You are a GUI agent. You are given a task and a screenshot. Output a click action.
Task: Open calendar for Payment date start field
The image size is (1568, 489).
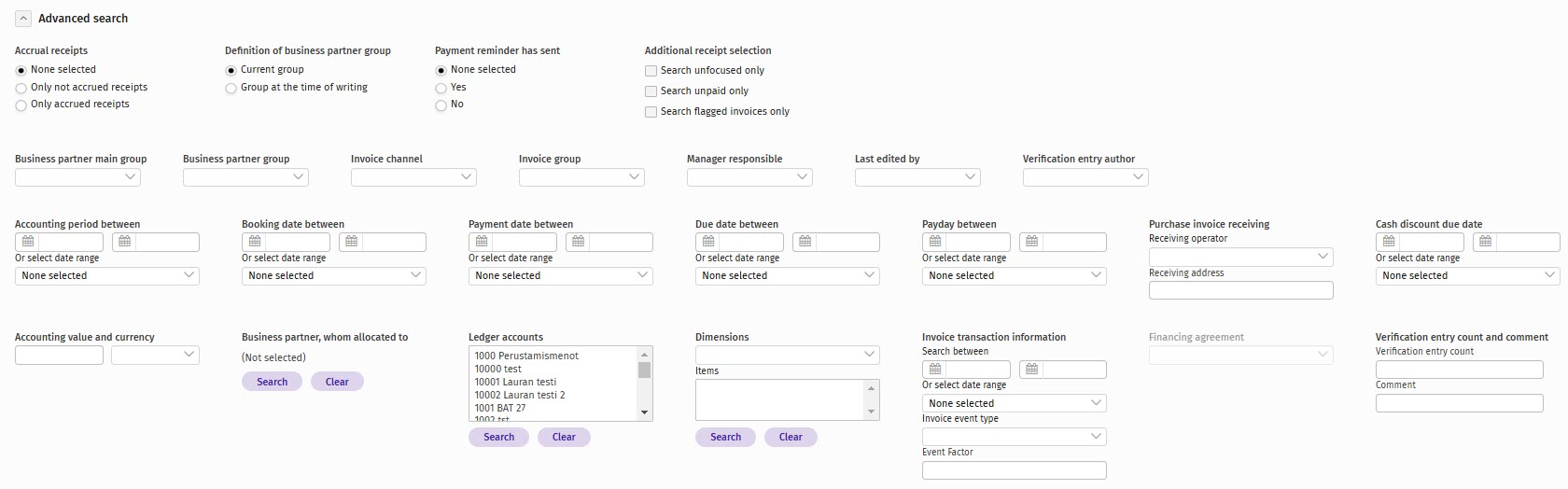point(482,242)
